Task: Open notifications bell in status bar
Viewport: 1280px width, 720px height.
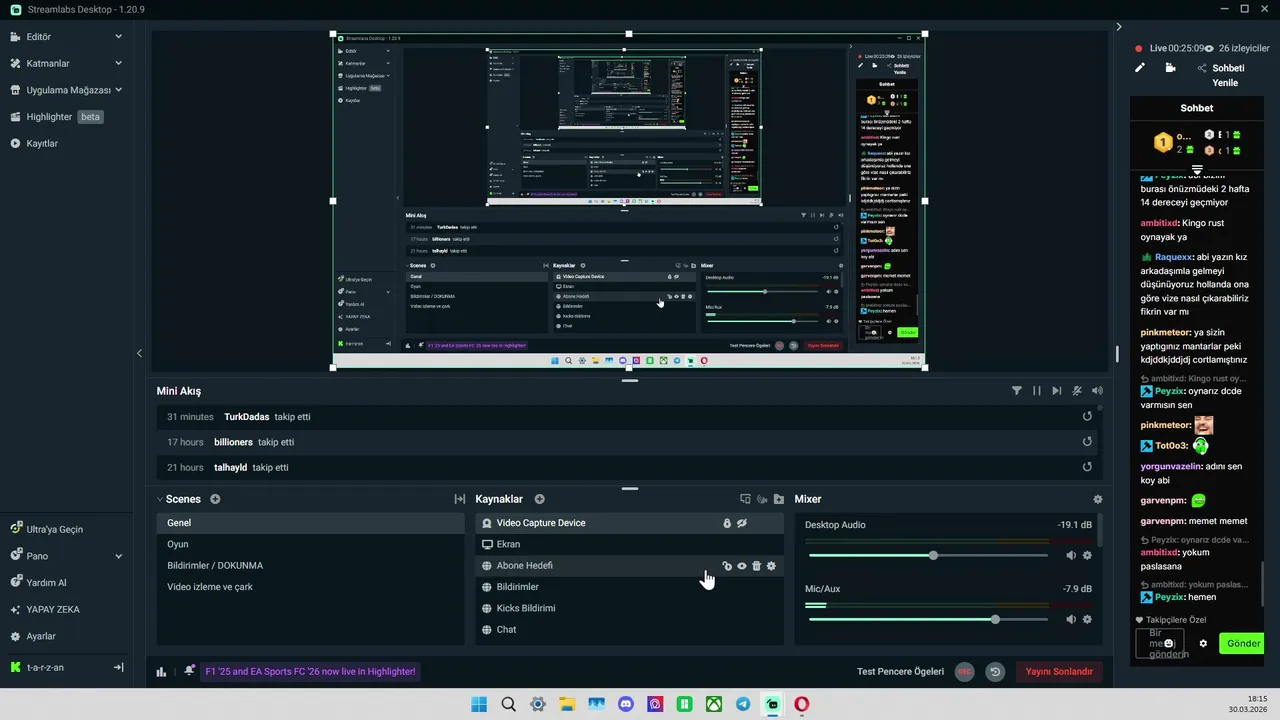Action: 189,671
